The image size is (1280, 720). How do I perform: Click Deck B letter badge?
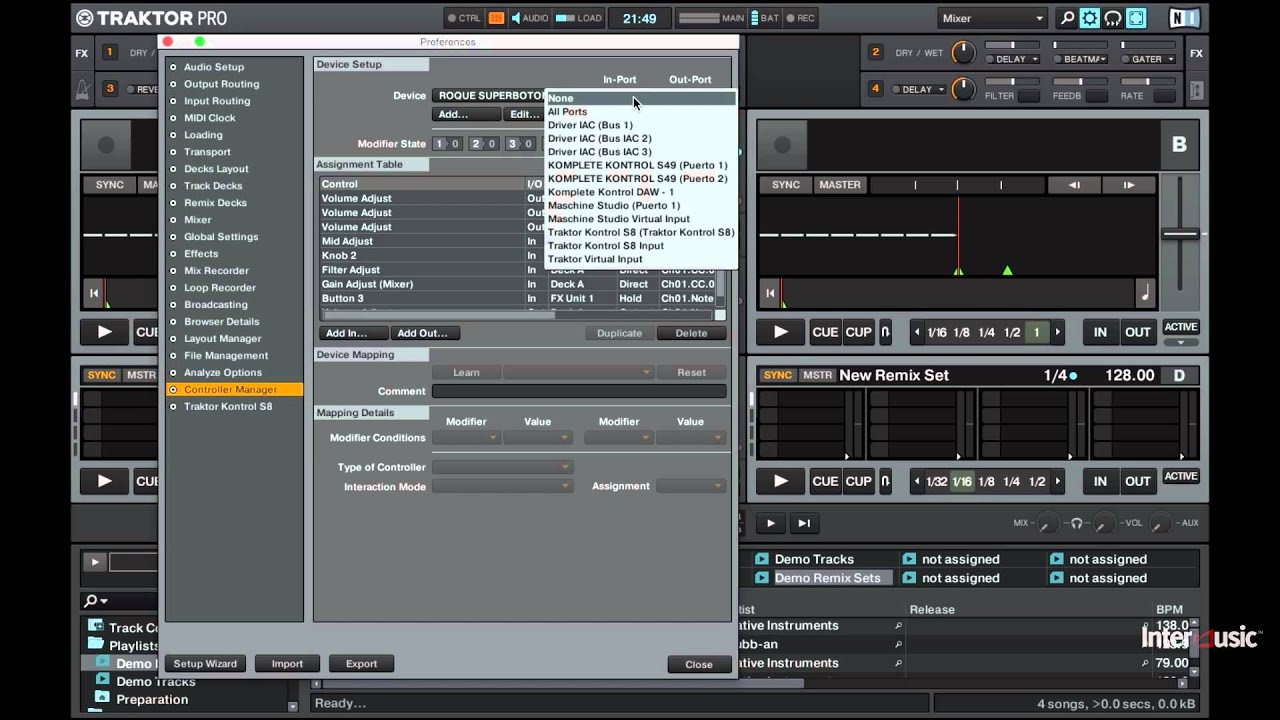pos(1179,144)
